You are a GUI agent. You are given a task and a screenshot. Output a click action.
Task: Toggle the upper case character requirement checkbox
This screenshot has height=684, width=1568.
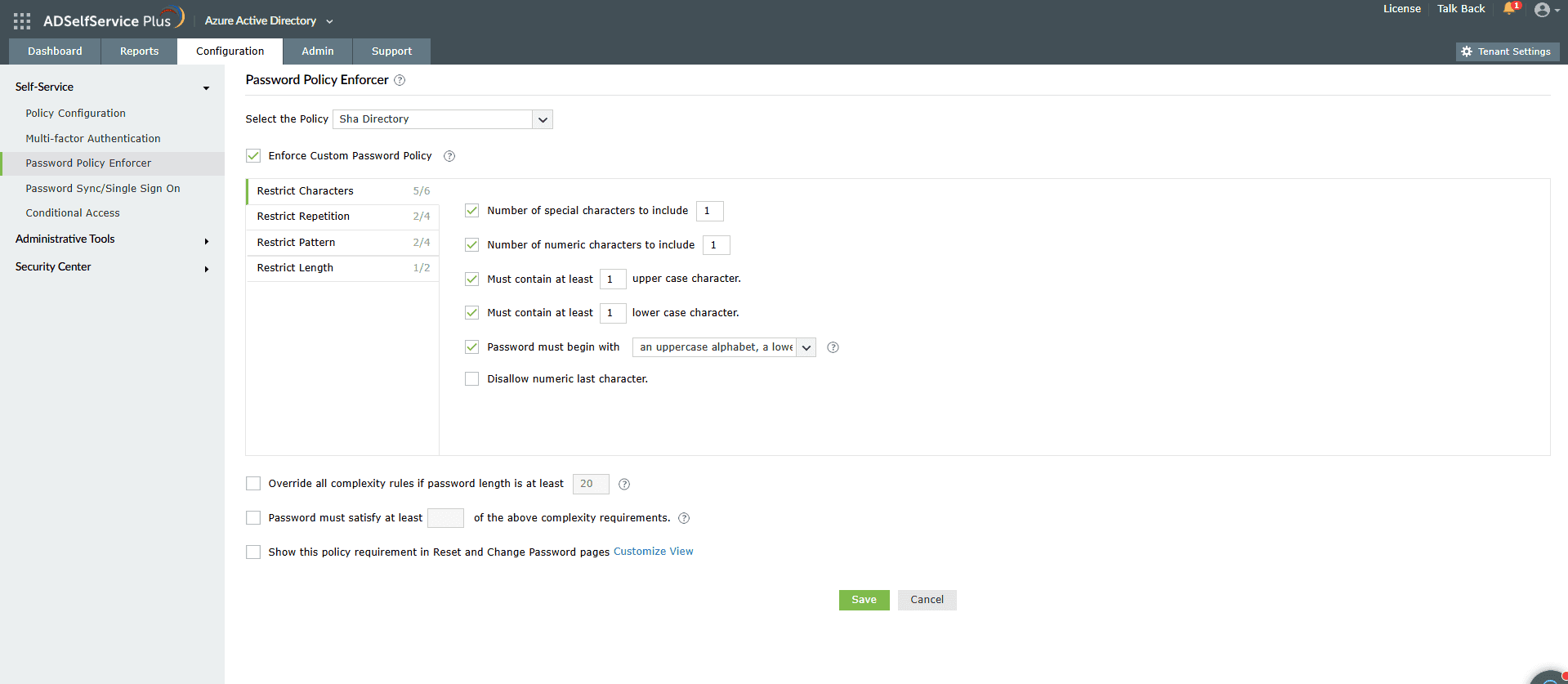click(471, 279)
